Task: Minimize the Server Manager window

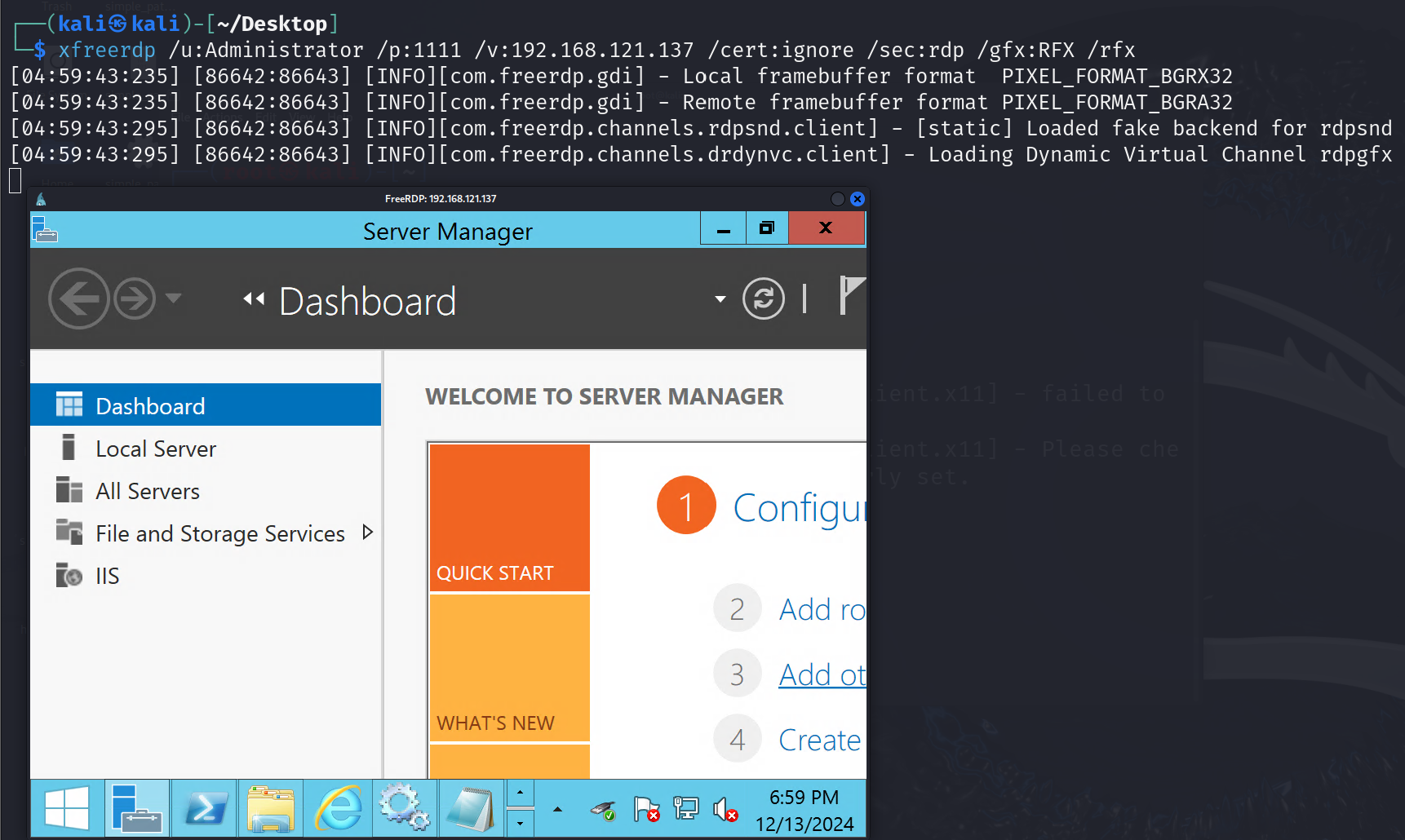Action: tap(723, 228)
